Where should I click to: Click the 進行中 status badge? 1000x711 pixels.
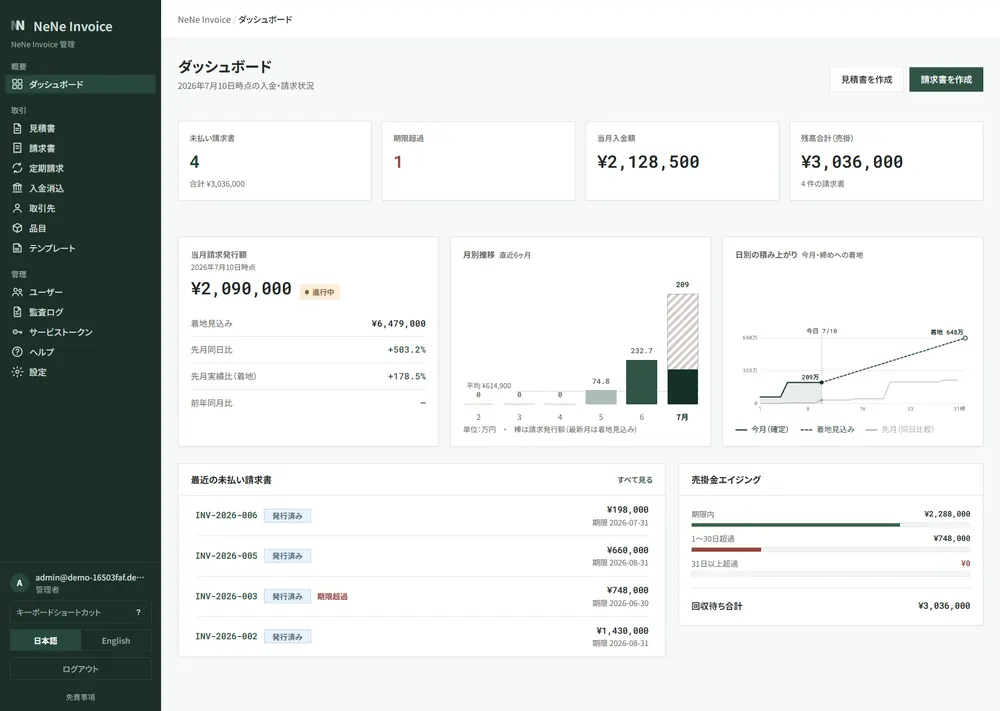(x=320, y=292)
